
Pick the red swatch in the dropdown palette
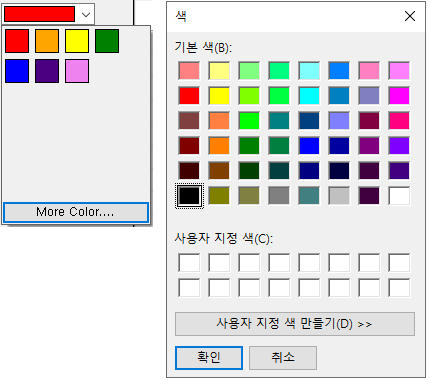tap(17, 41)
